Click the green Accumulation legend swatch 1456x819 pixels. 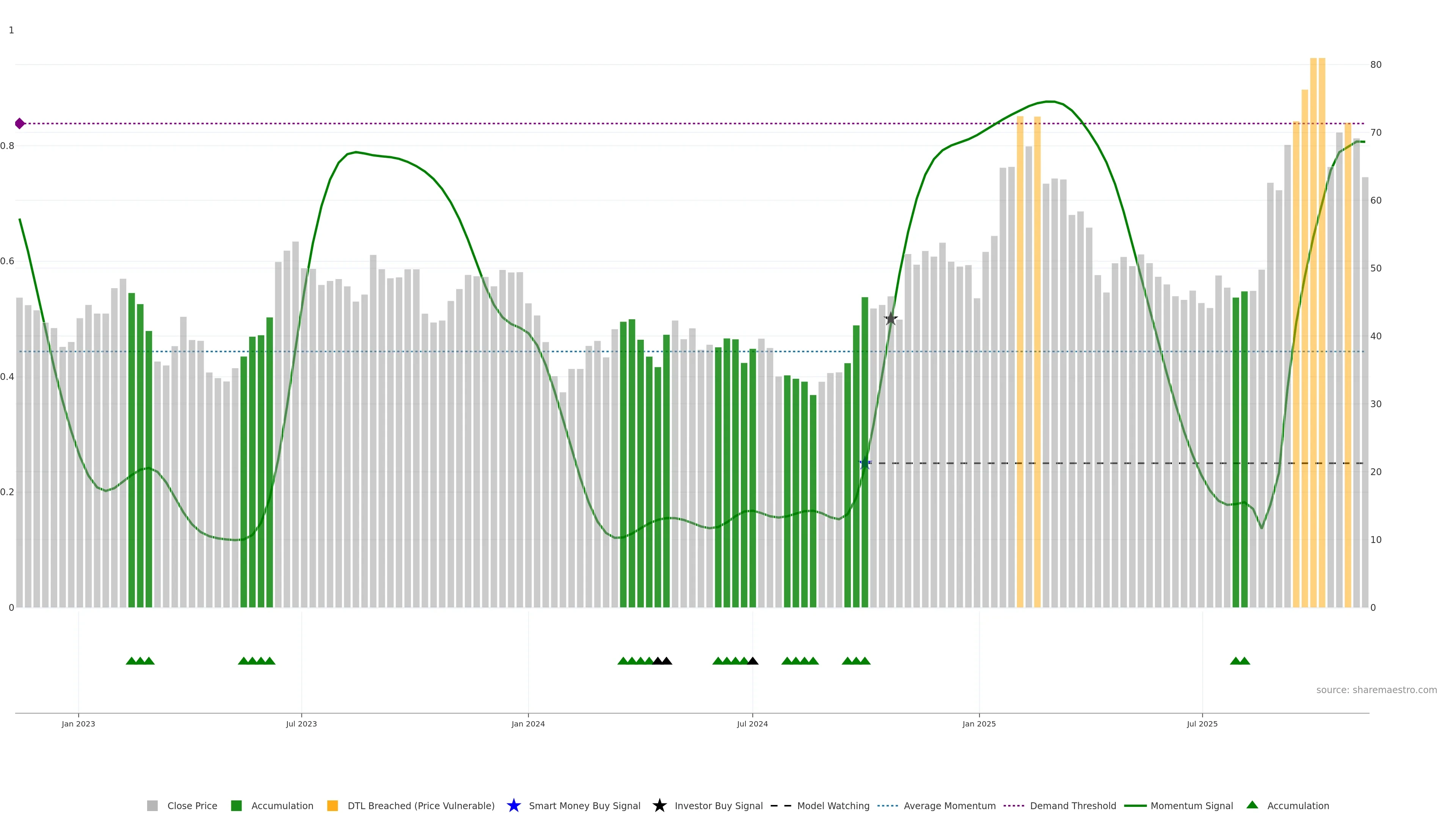pyautogui.click(x=236, y=805)
